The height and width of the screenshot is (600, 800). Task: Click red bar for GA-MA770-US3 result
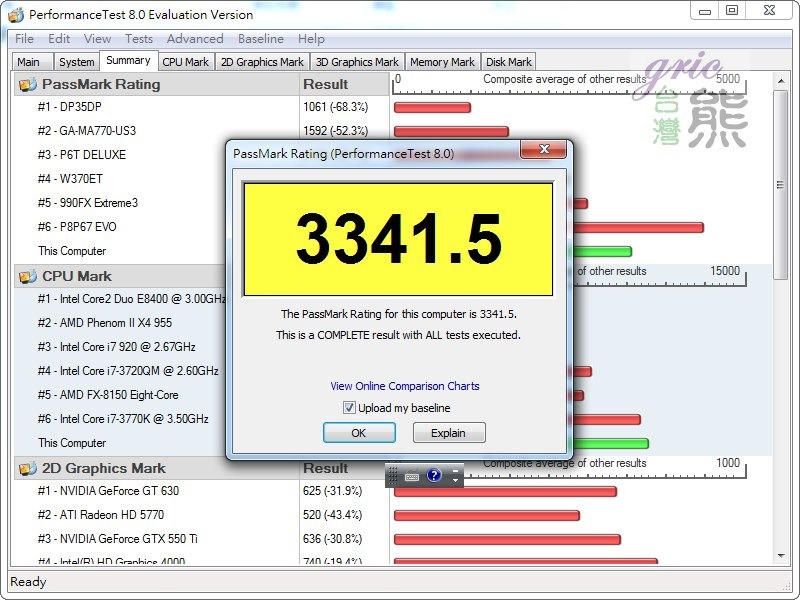(x=452, y=132)
